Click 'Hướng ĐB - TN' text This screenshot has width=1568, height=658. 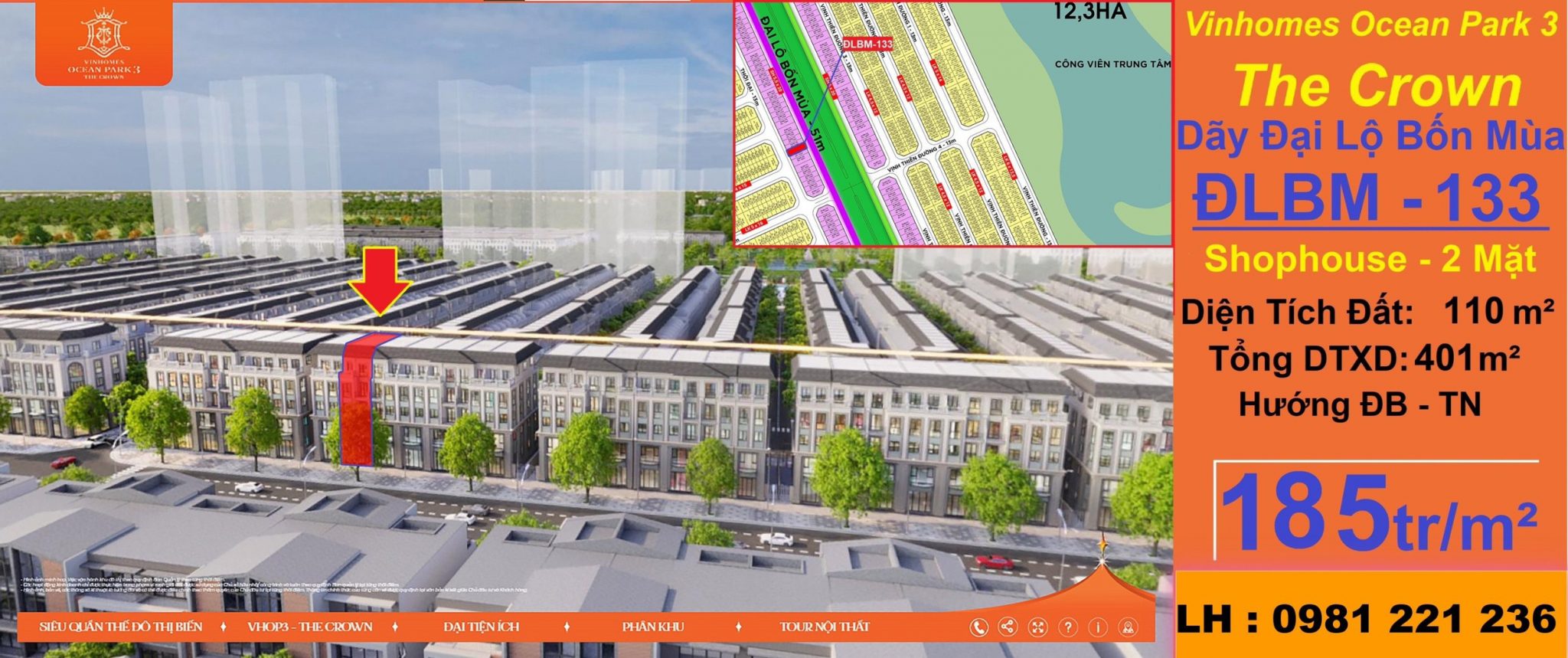click(x=1360, y=404)
